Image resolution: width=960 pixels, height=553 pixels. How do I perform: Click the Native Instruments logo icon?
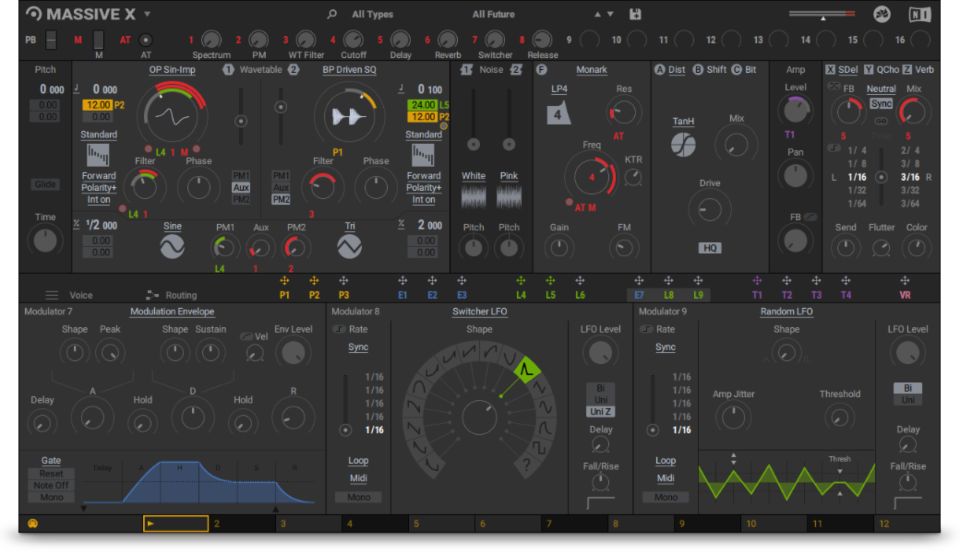click(x=921, y=14)
